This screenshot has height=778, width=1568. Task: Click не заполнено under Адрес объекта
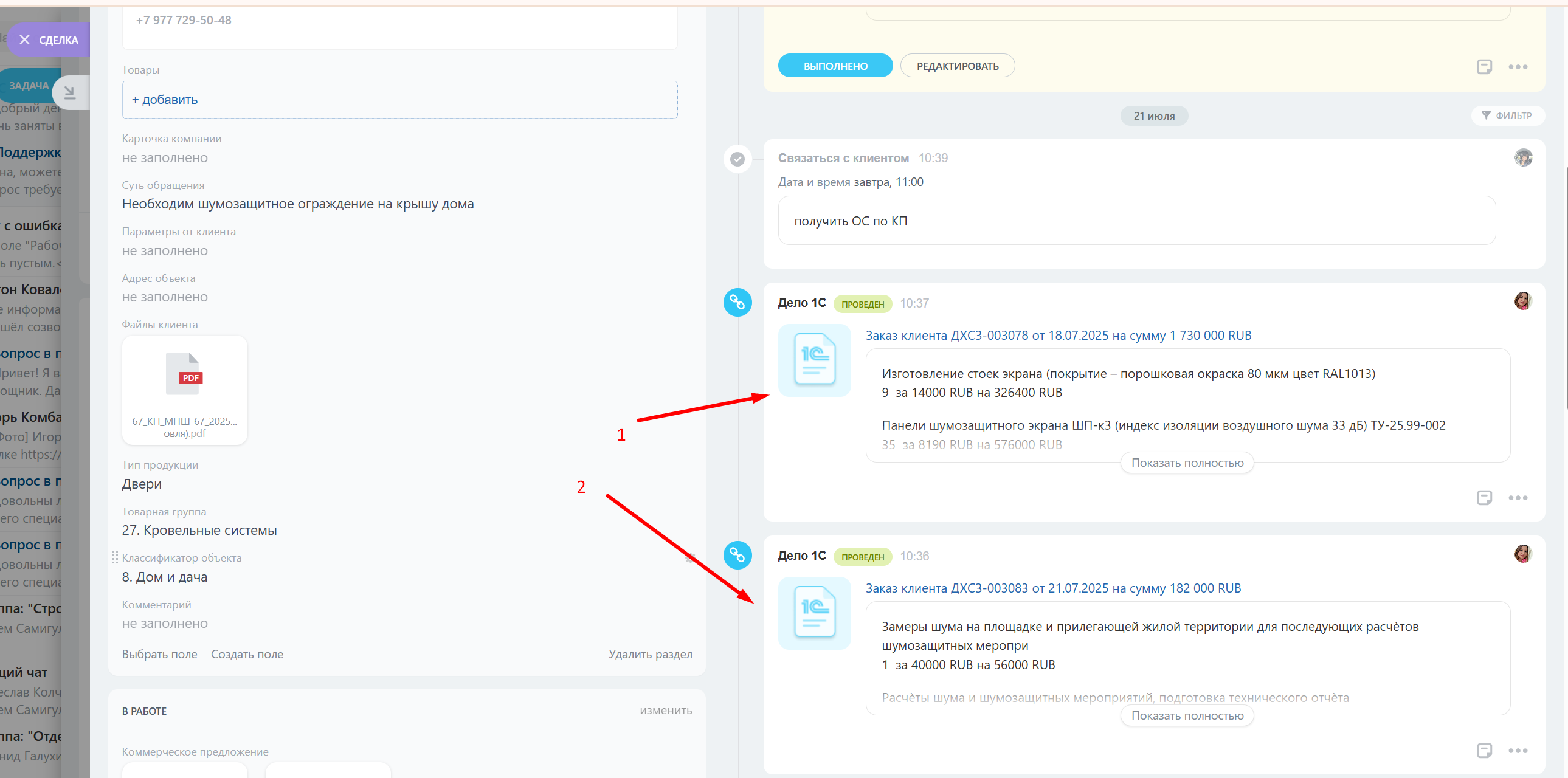point(164,297)
